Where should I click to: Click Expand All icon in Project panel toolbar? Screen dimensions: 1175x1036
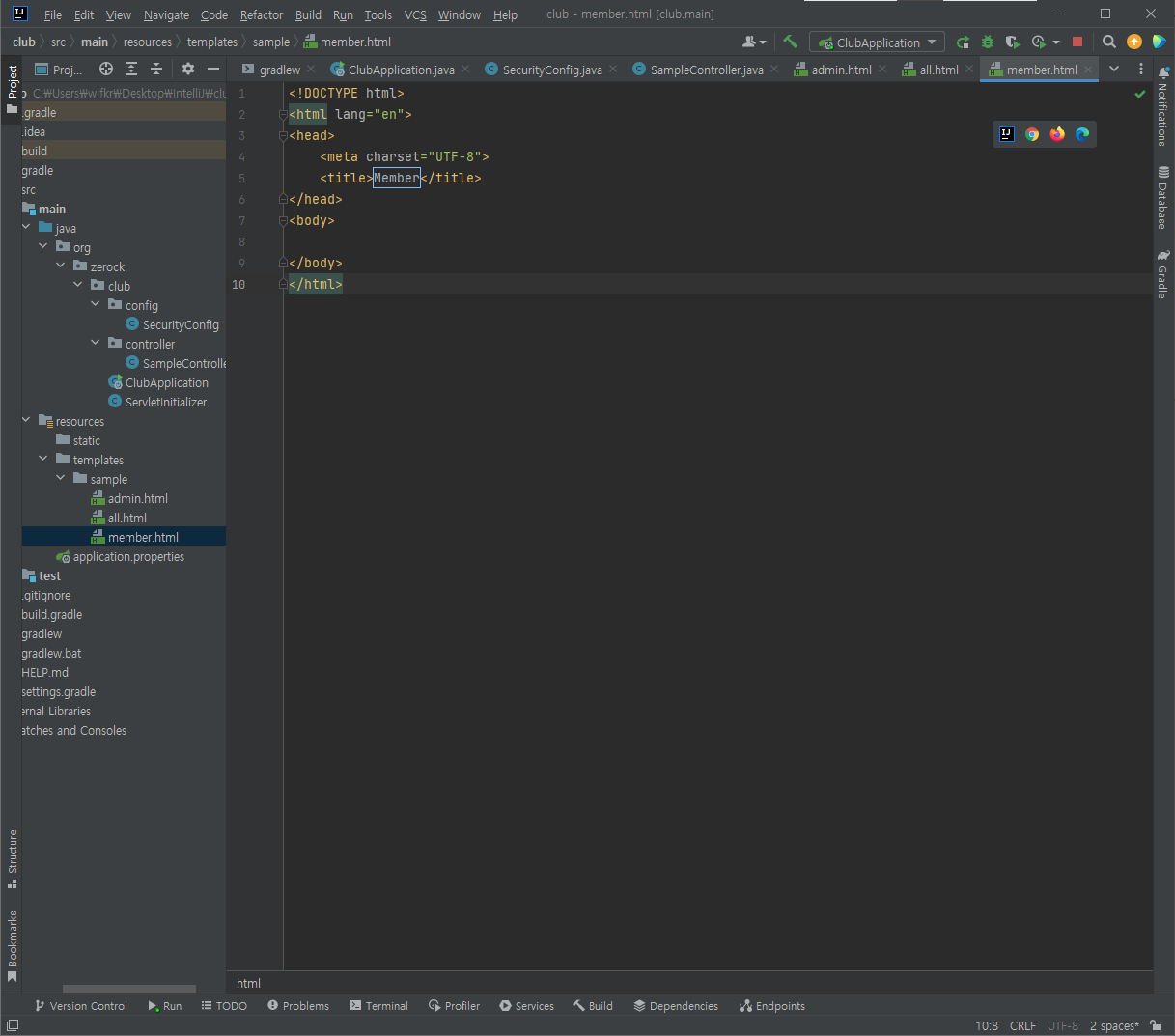point(131,69)
